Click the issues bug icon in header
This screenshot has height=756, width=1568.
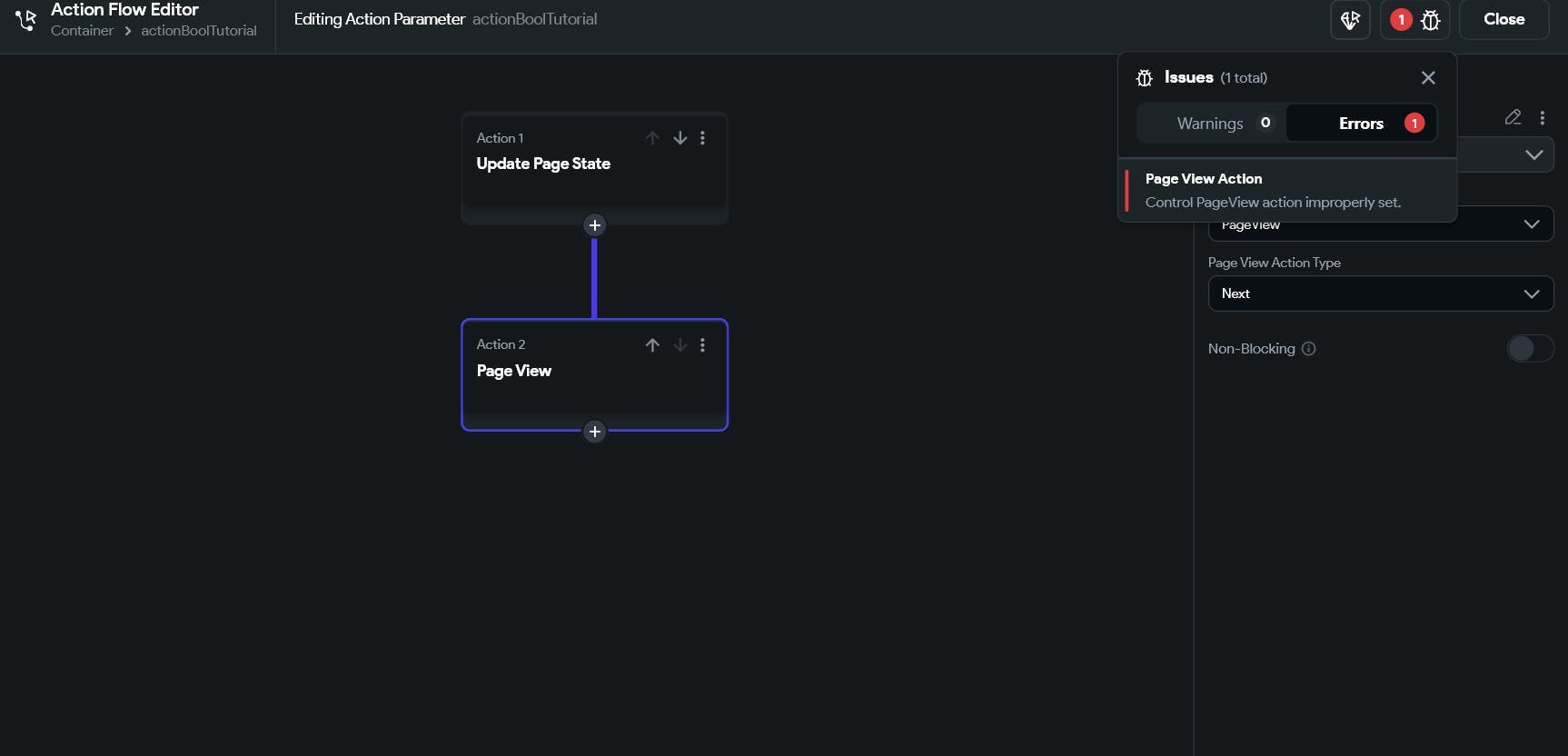click(1430, 20)
